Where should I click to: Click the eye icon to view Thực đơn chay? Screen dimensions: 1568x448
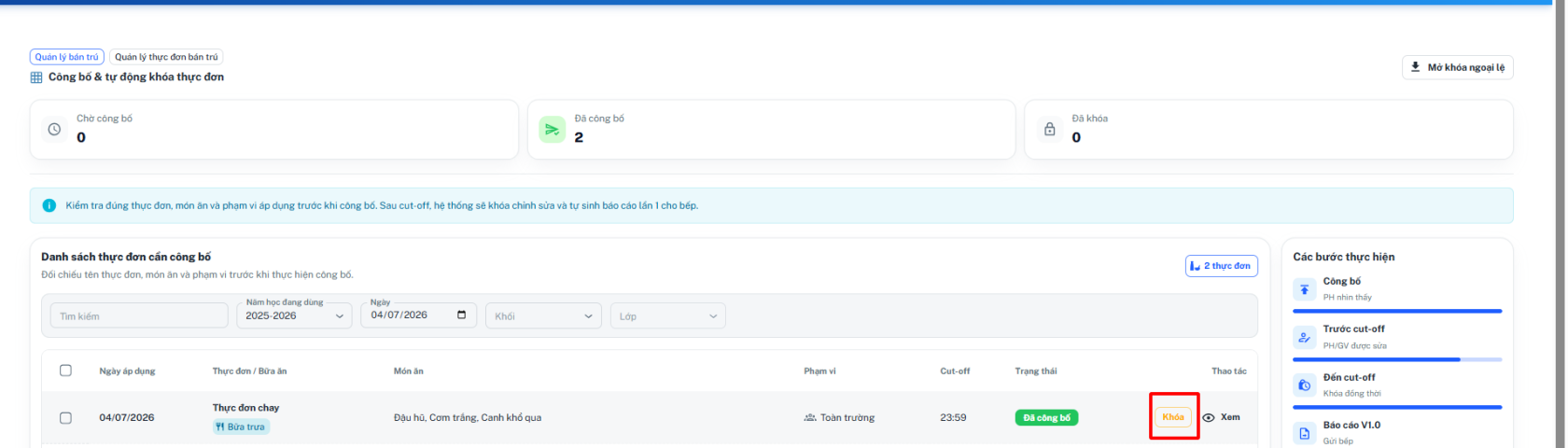[1209, 417]
